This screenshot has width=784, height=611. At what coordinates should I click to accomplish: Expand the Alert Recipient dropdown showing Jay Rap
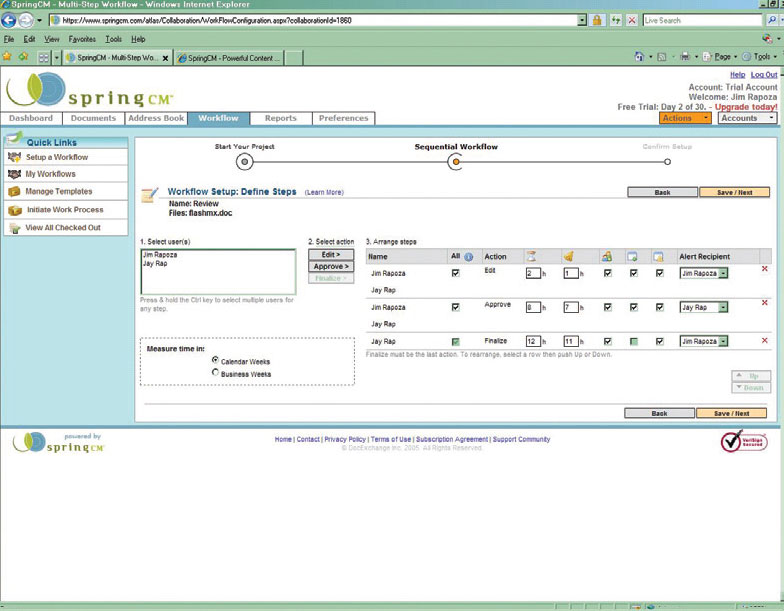[x=723, y=308]
